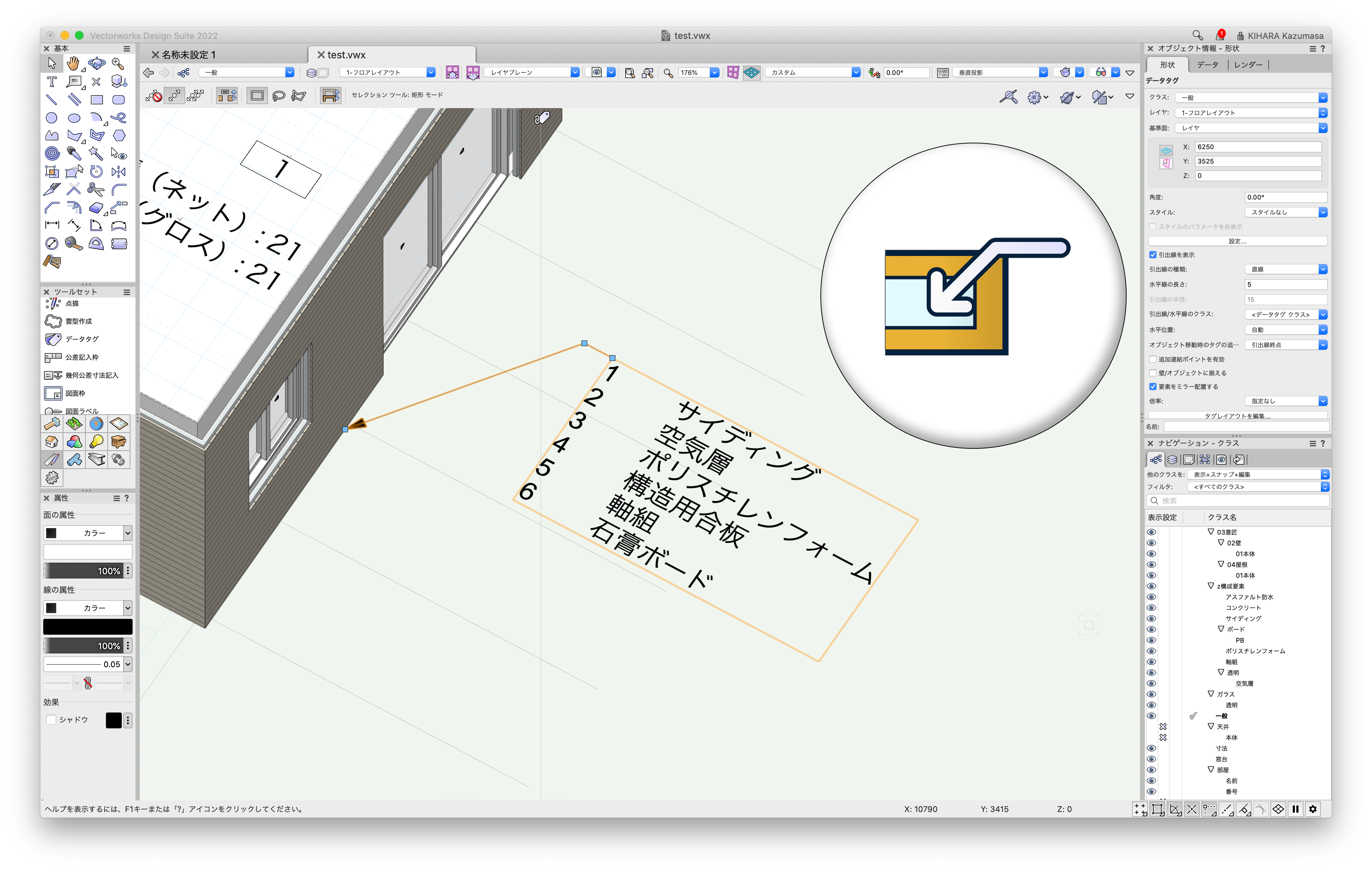Select the Circle tool
Screen dimensions: 1372x871
click(x=52, y=118)
